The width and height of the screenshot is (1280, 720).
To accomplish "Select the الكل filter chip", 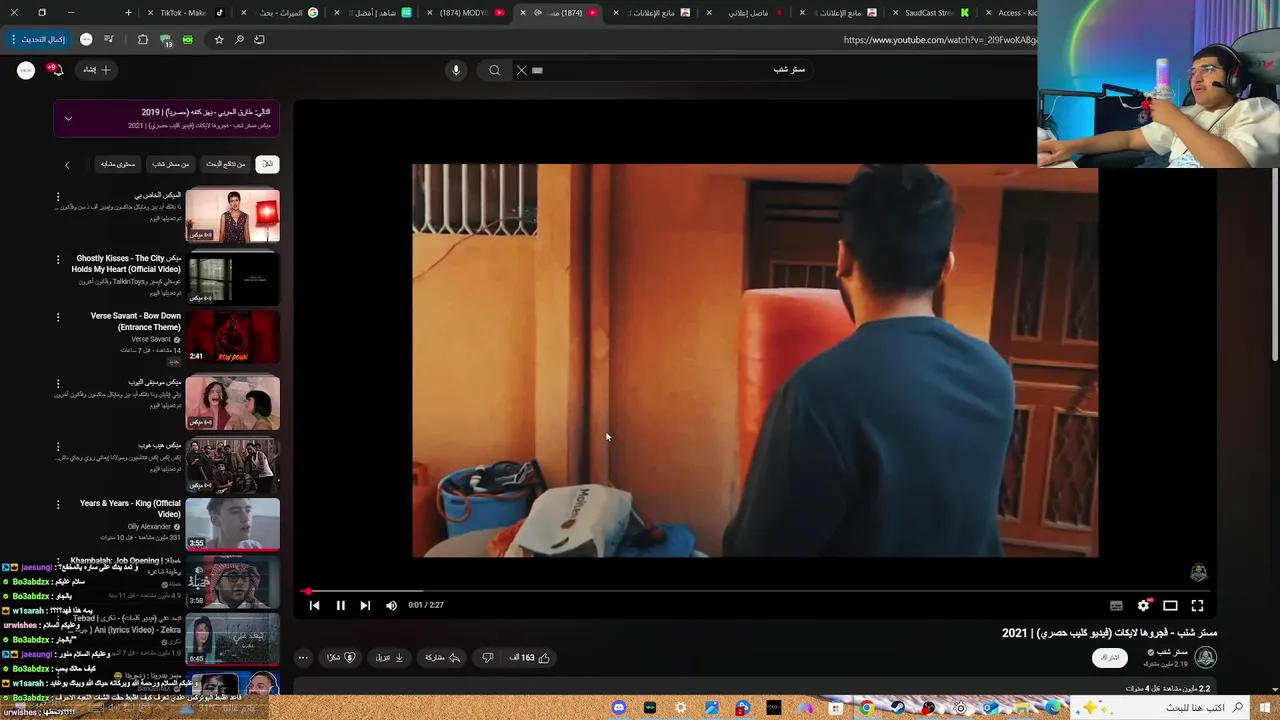I will pyautogui.click(x=267, y=164).
